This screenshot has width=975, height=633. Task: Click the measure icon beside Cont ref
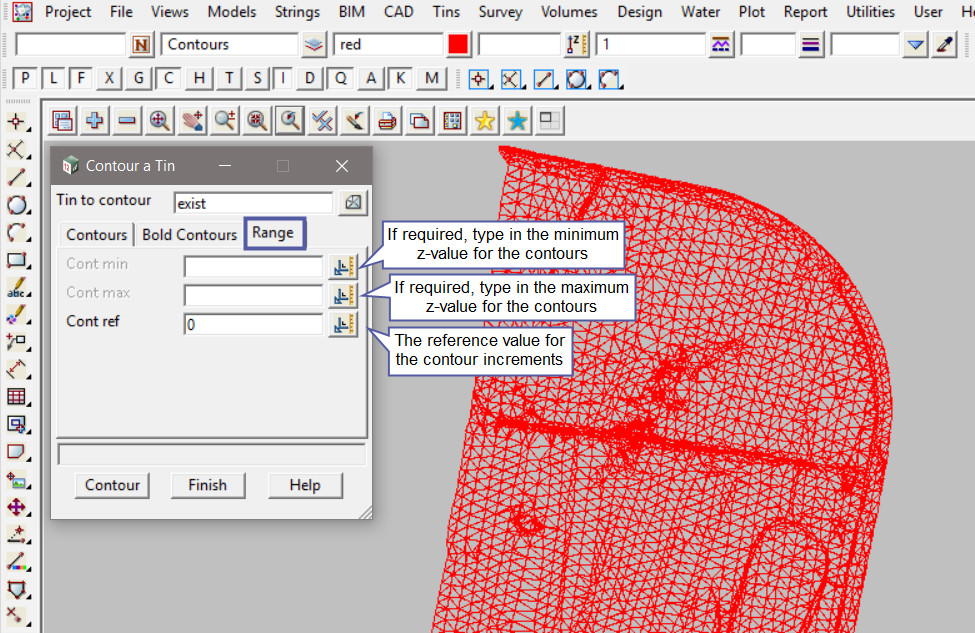(x=343, y=324)
